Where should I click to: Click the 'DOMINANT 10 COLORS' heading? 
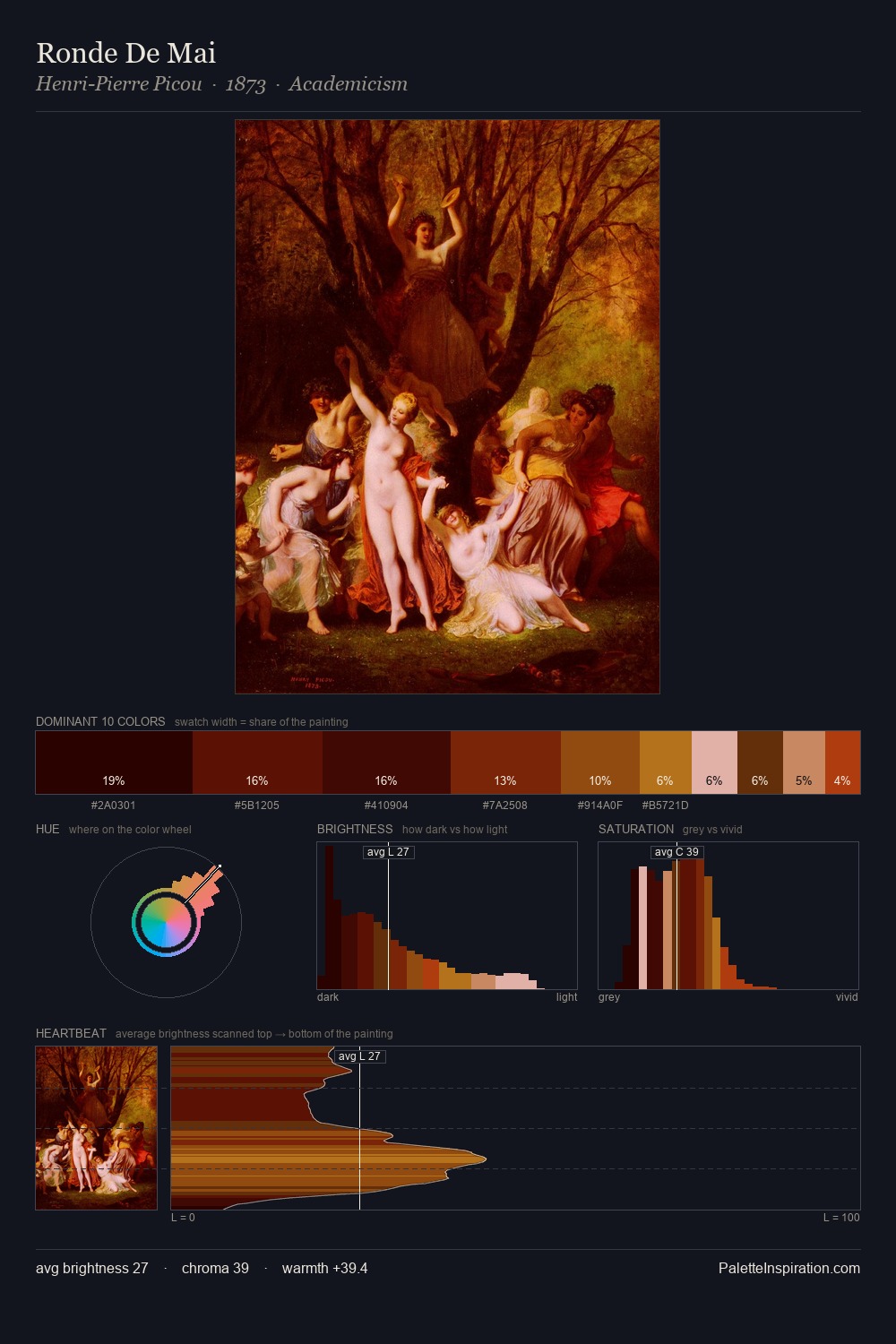tap(100, 721)
